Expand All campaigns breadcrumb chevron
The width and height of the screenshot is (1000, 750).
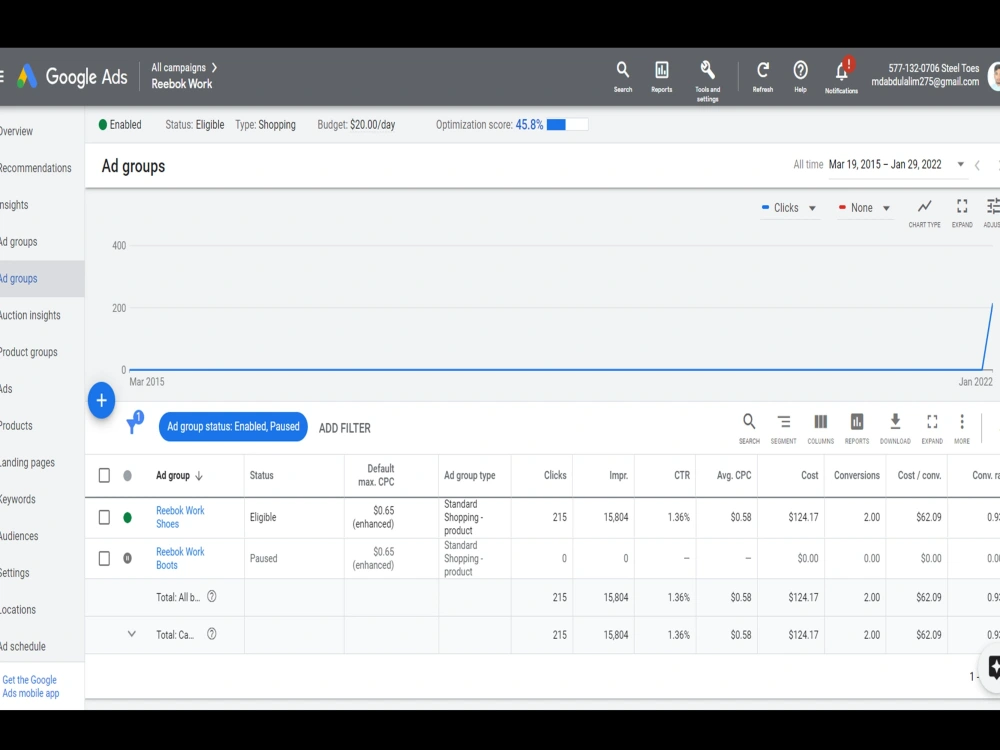click(214, 67)
